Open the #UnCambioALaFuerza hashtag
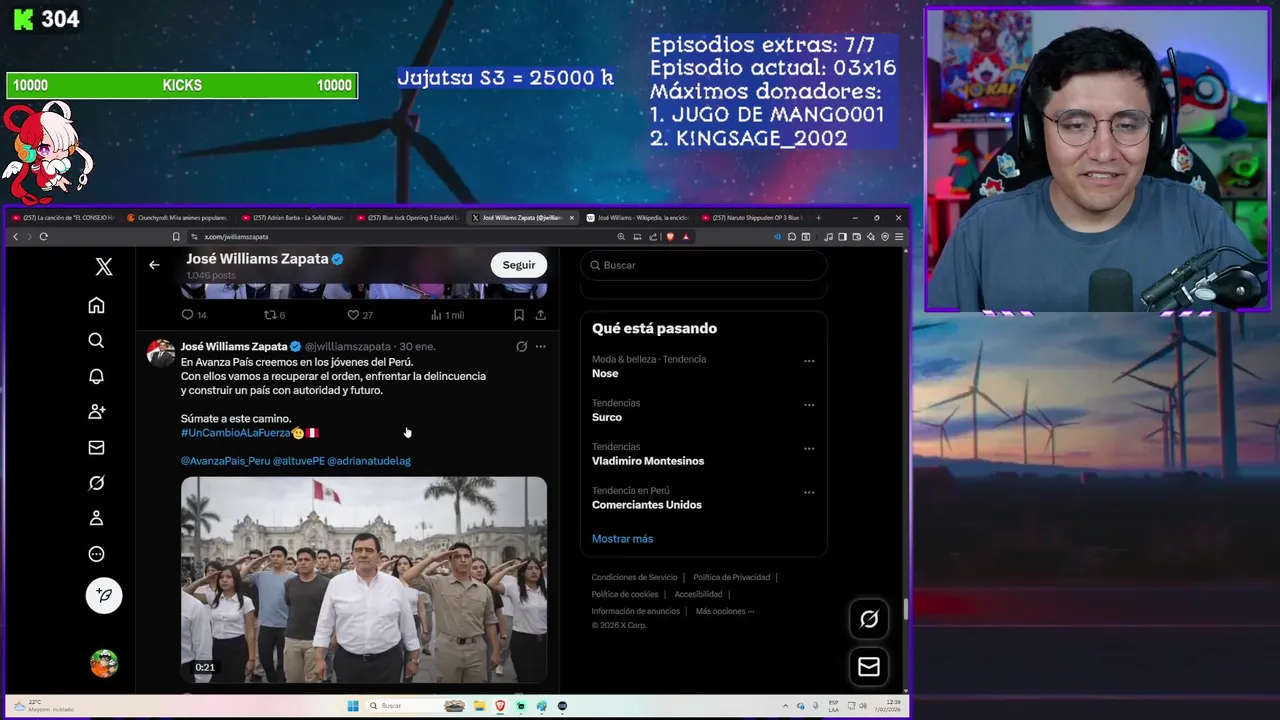The image size is (1280, 720). coord(235,433)
